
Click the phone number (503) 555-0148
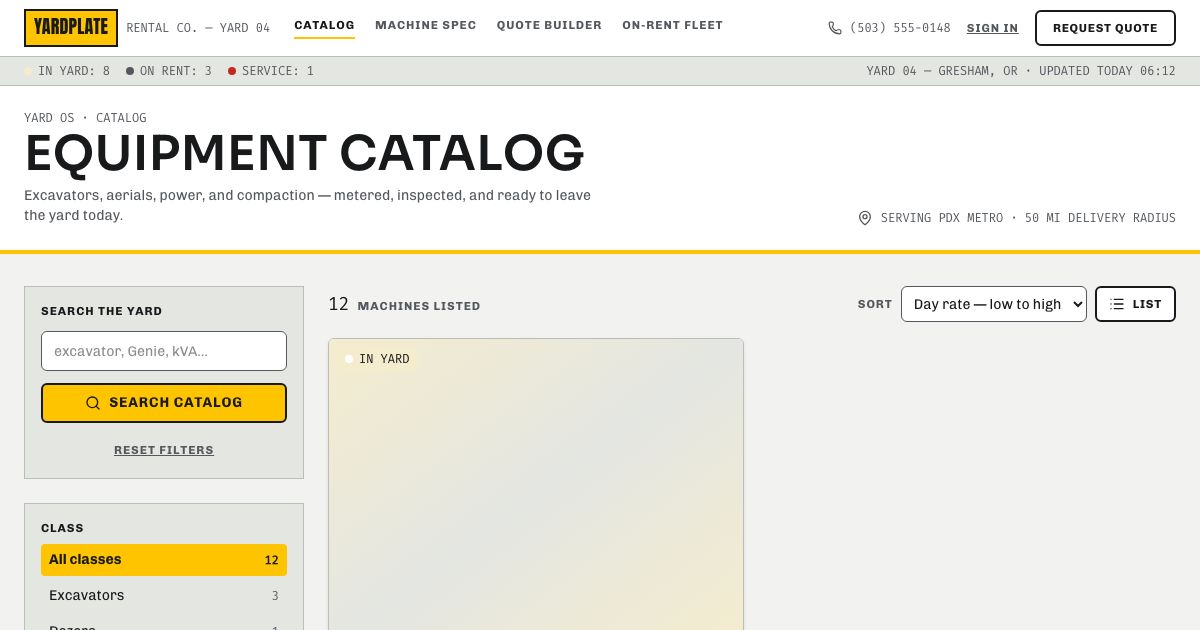(900, 28)
